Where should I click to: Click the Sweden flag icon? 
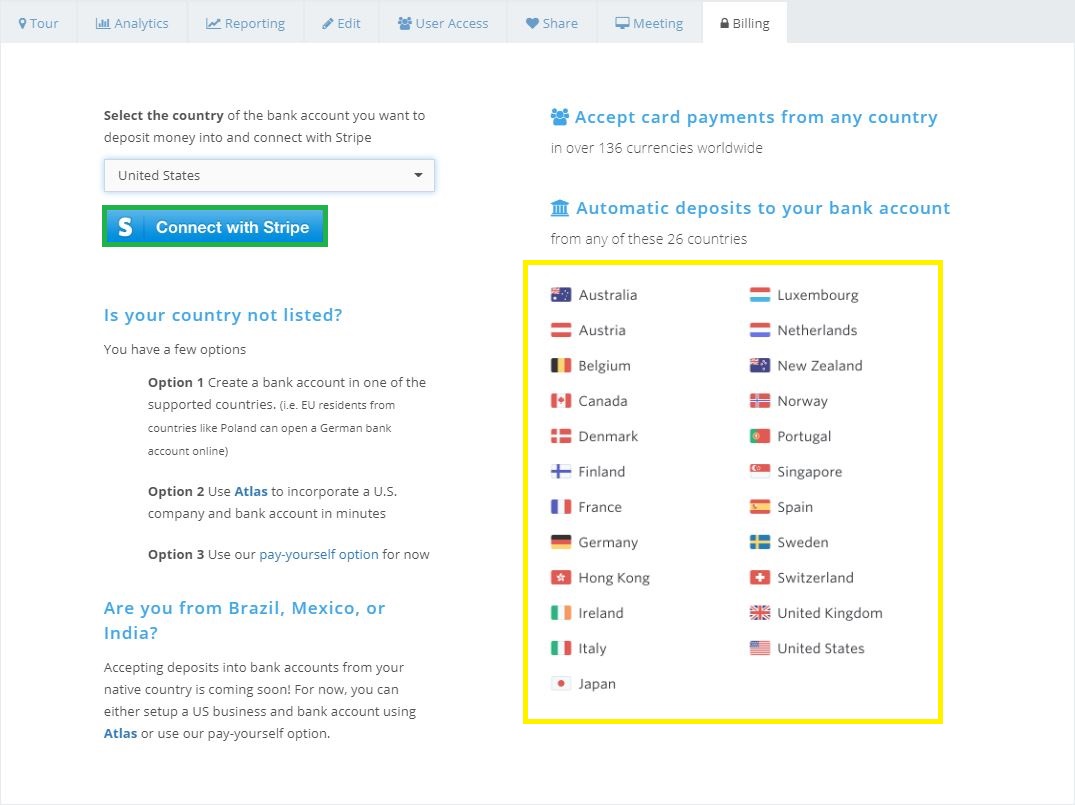[x=760, y=542]
